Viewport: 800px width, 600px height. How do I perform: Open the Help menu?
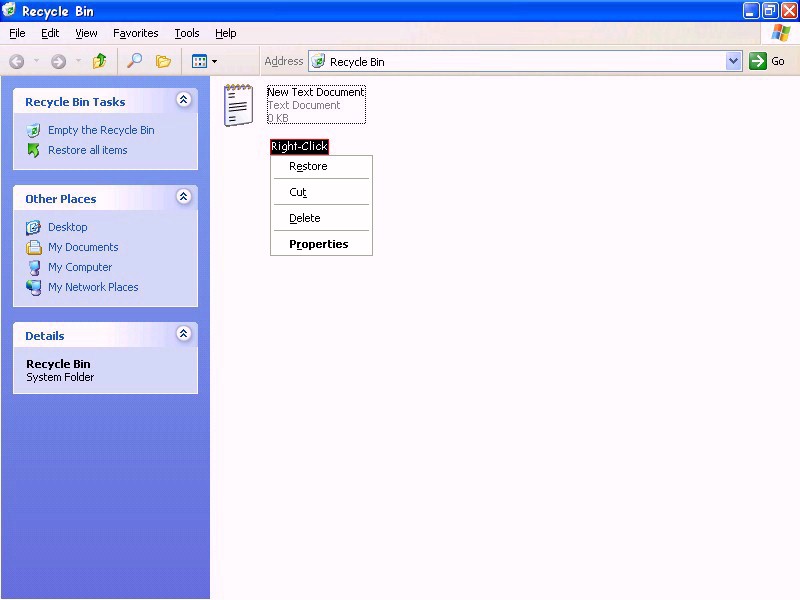pyautogui.click(x=226, y=33)
